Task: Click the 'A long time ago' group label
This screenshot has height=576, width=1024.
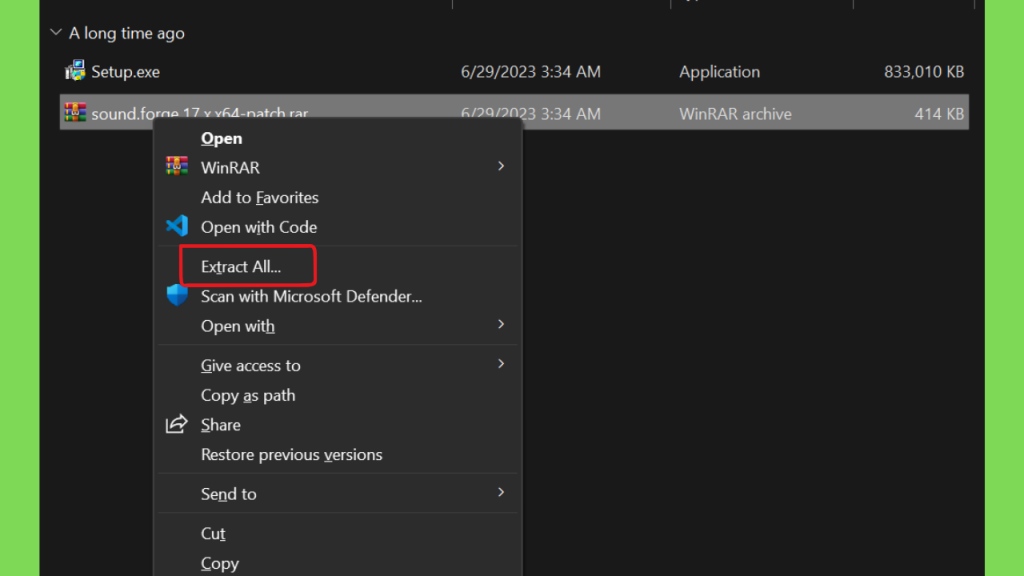Action: (127, 33)
